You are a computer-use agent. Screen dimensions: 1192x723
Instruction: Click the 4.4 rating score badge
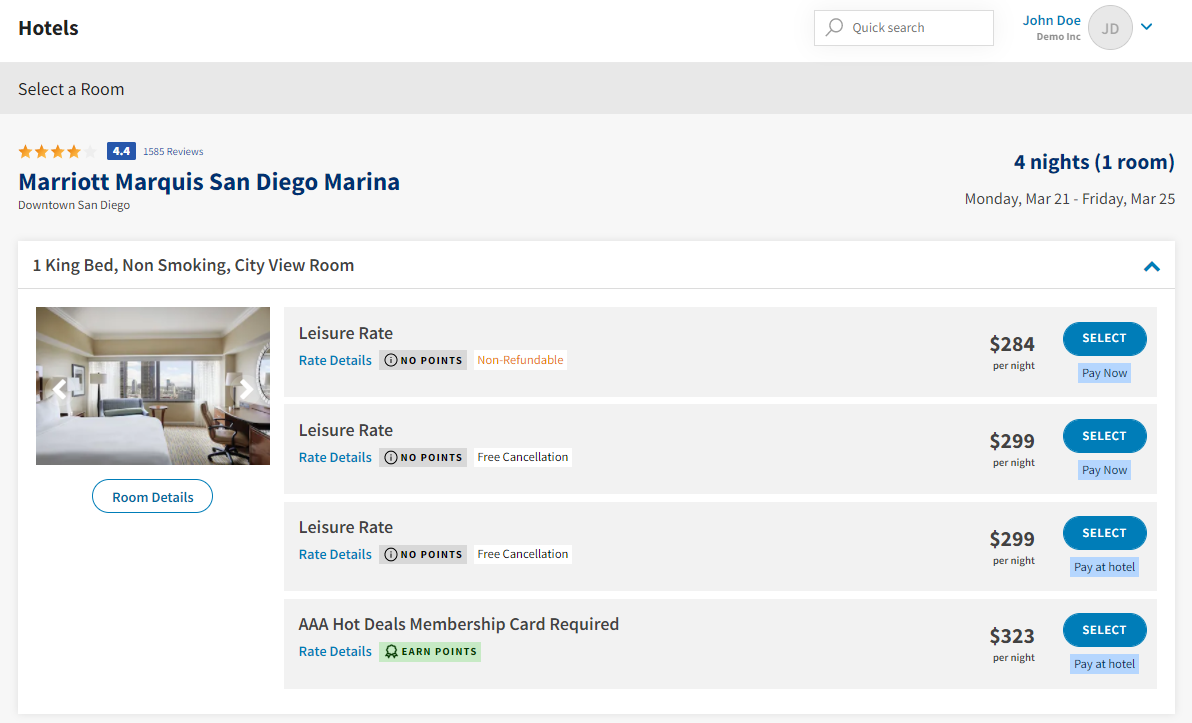click(121, 151)
